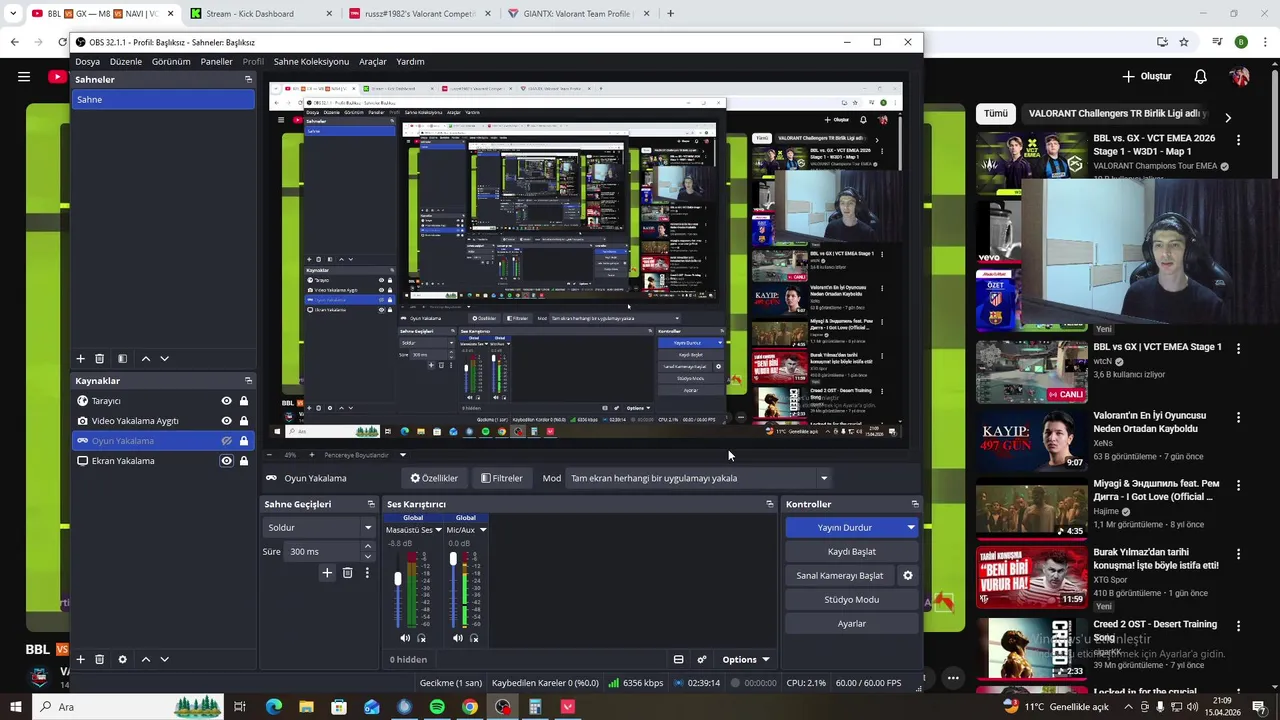Stop streaming with Yayını Durdur

[845, 528]
